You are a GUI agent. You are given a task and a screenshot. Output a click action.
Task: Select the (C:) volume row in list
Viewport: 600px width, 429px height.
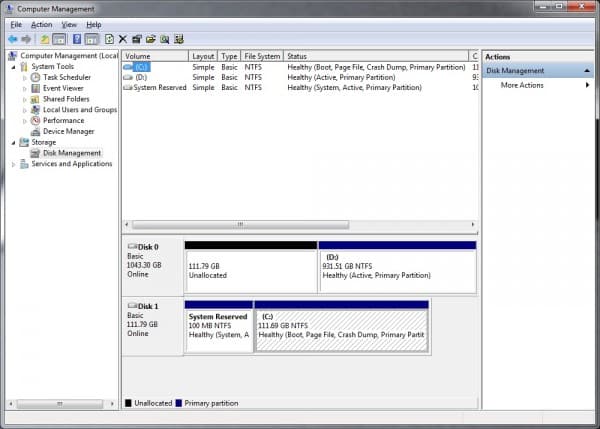tap(300, 67)
